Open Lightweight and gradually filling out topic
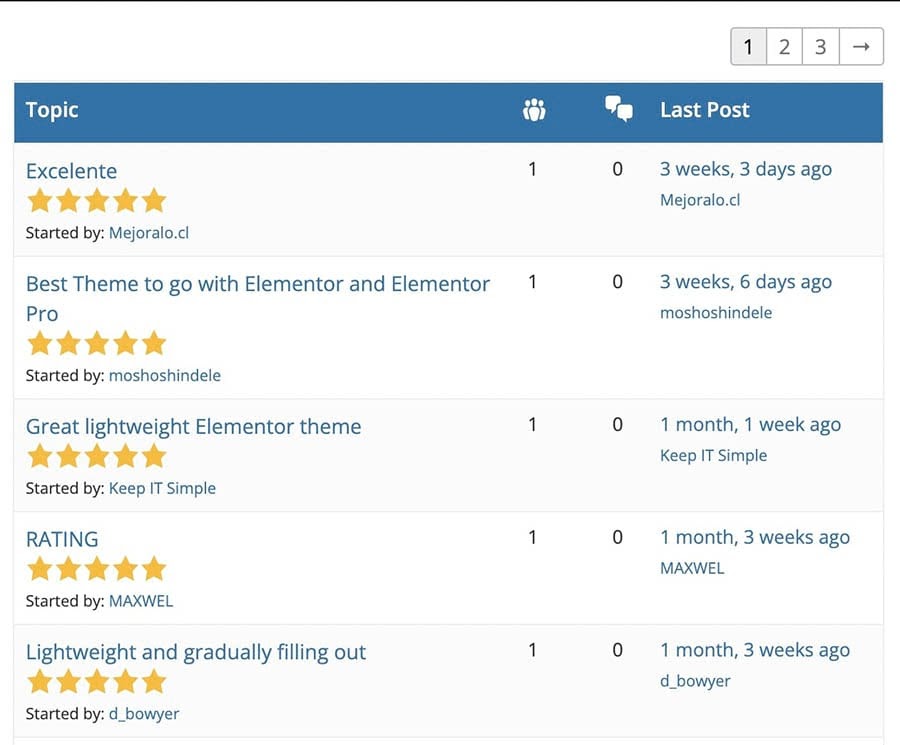The image size is (900, 745). point(196,653)
